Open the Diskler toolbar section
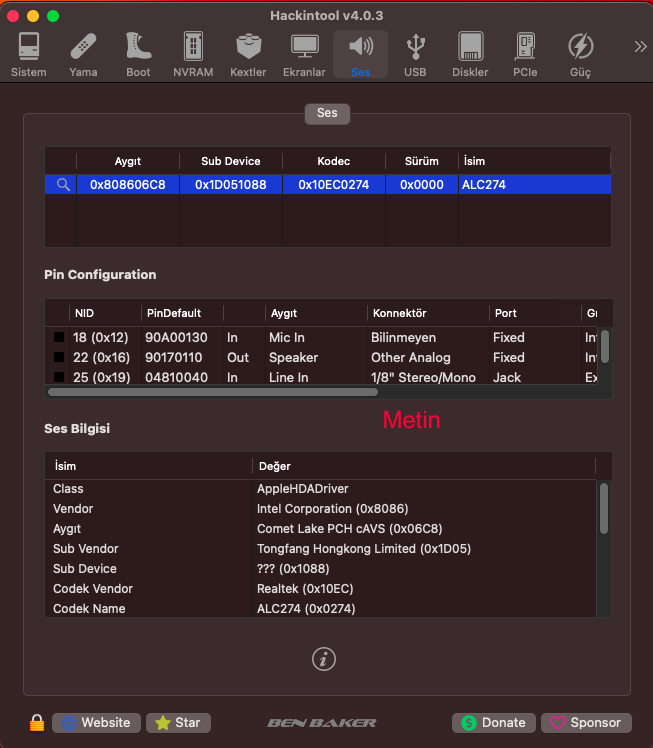653x748 pixels. [470, 54]
